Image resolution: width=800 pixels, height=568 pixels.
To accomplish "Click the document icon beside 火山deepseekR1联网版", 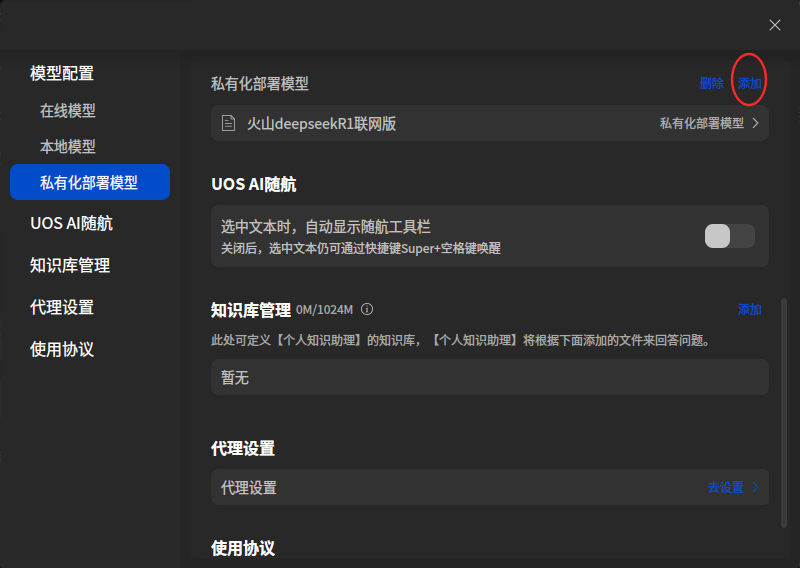I will point(229,123).
